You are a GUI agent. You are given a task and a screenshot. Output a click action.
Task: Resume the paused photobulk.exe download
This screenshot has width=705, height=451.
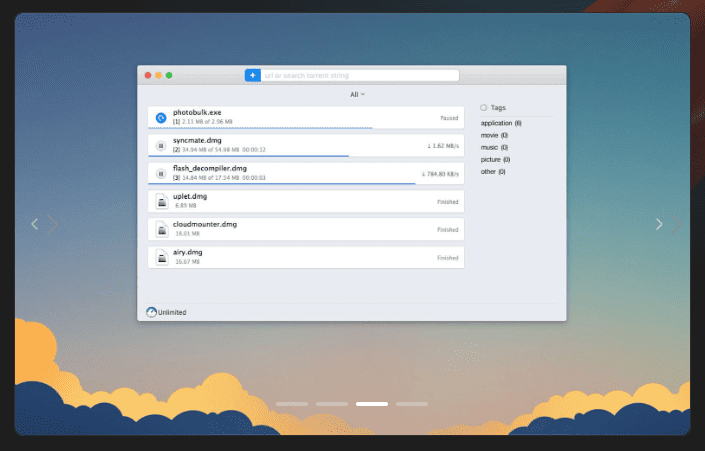pos(161,118)
